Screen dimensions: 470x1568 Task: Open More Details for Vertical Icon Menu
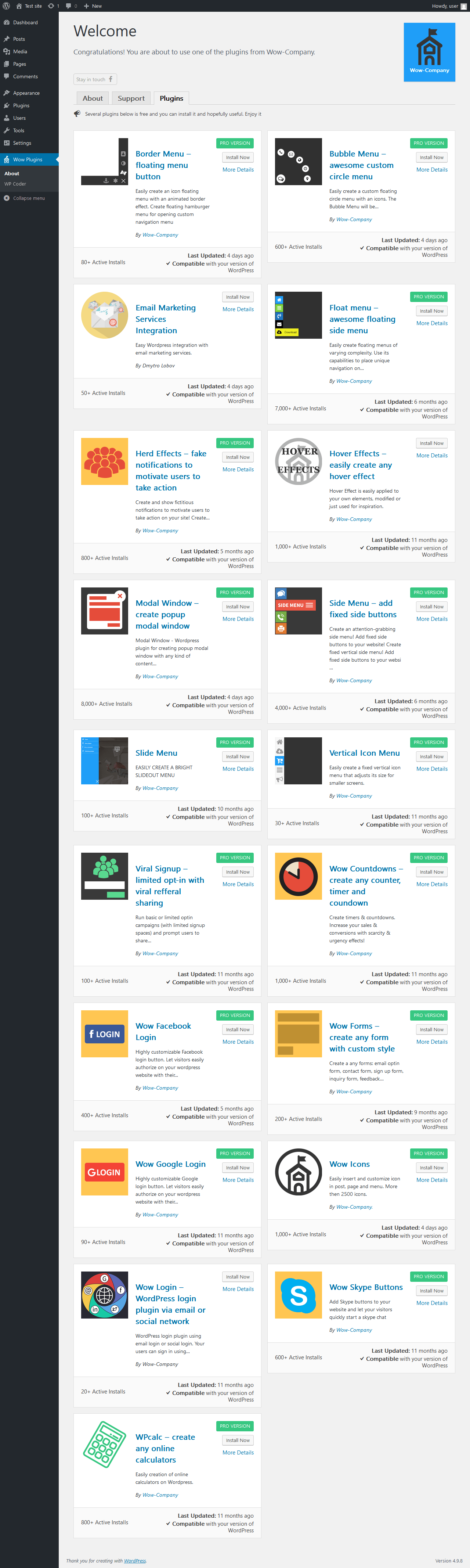click(432, 769)
